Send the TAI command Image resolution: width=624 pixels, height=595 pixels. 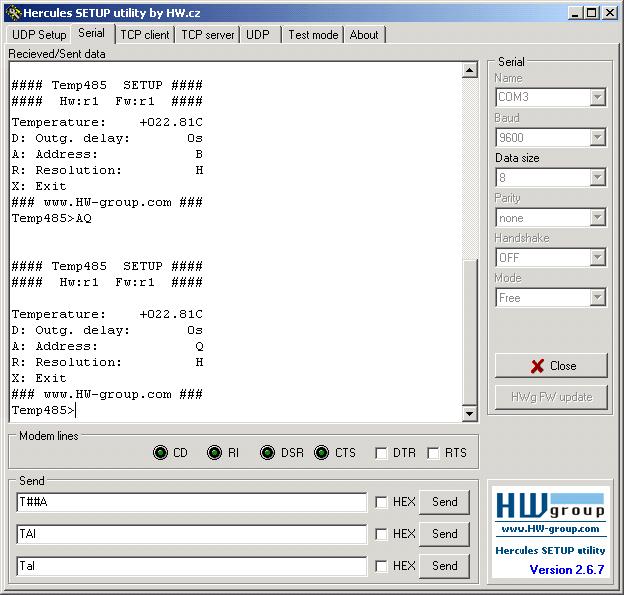(445, 534)
